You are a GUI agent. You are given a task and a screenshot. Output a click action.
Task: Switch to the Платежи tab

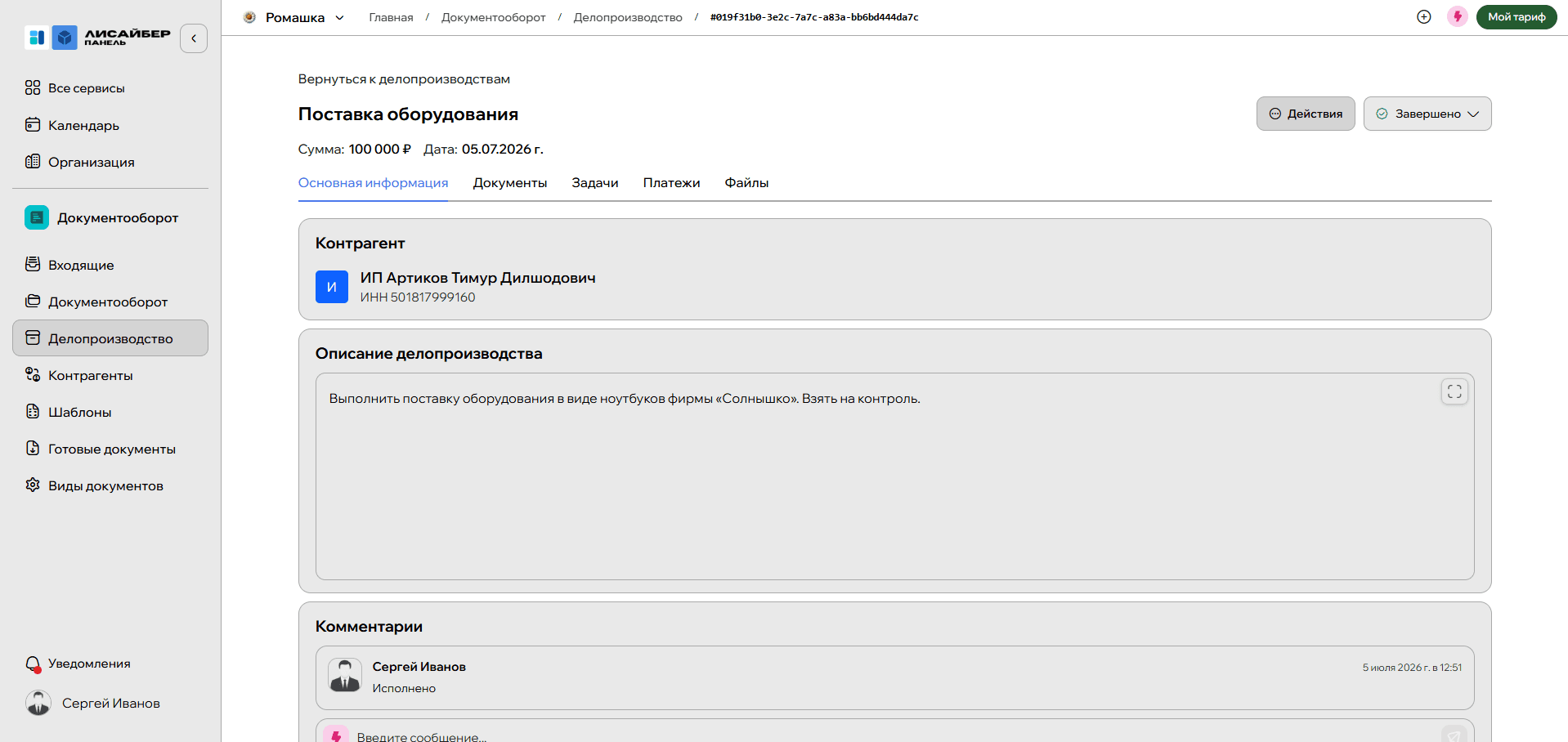[671, 183]
